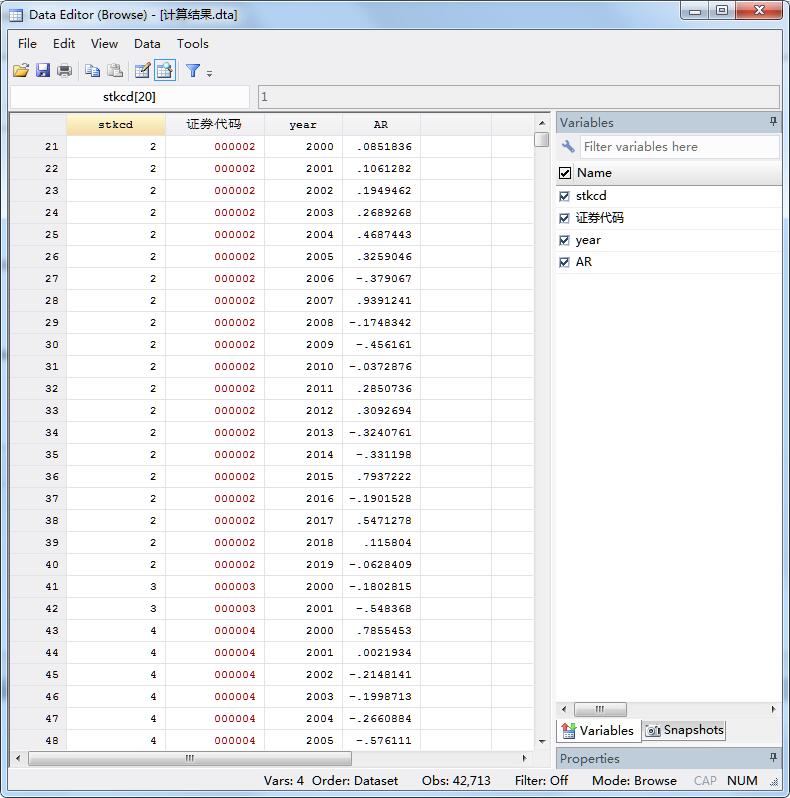
Task: Switch to Edit mode icon
Action: coord(142,71)
